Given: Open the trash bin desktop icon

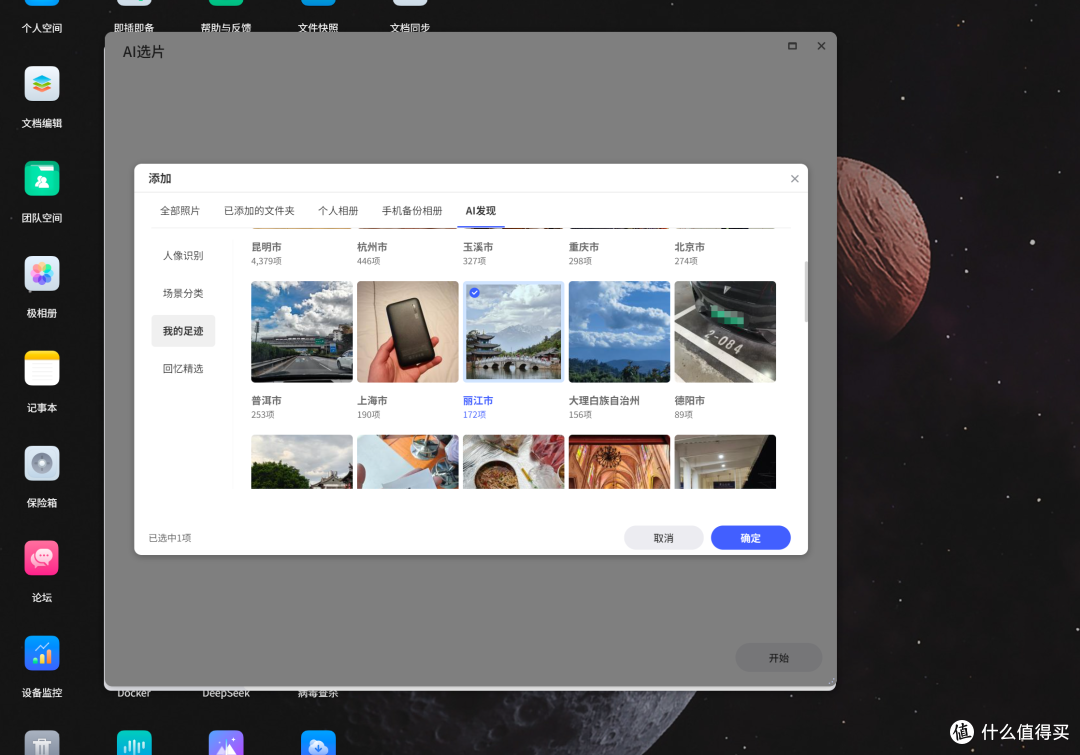Looking at the screenshot, I should coord(42,743).
